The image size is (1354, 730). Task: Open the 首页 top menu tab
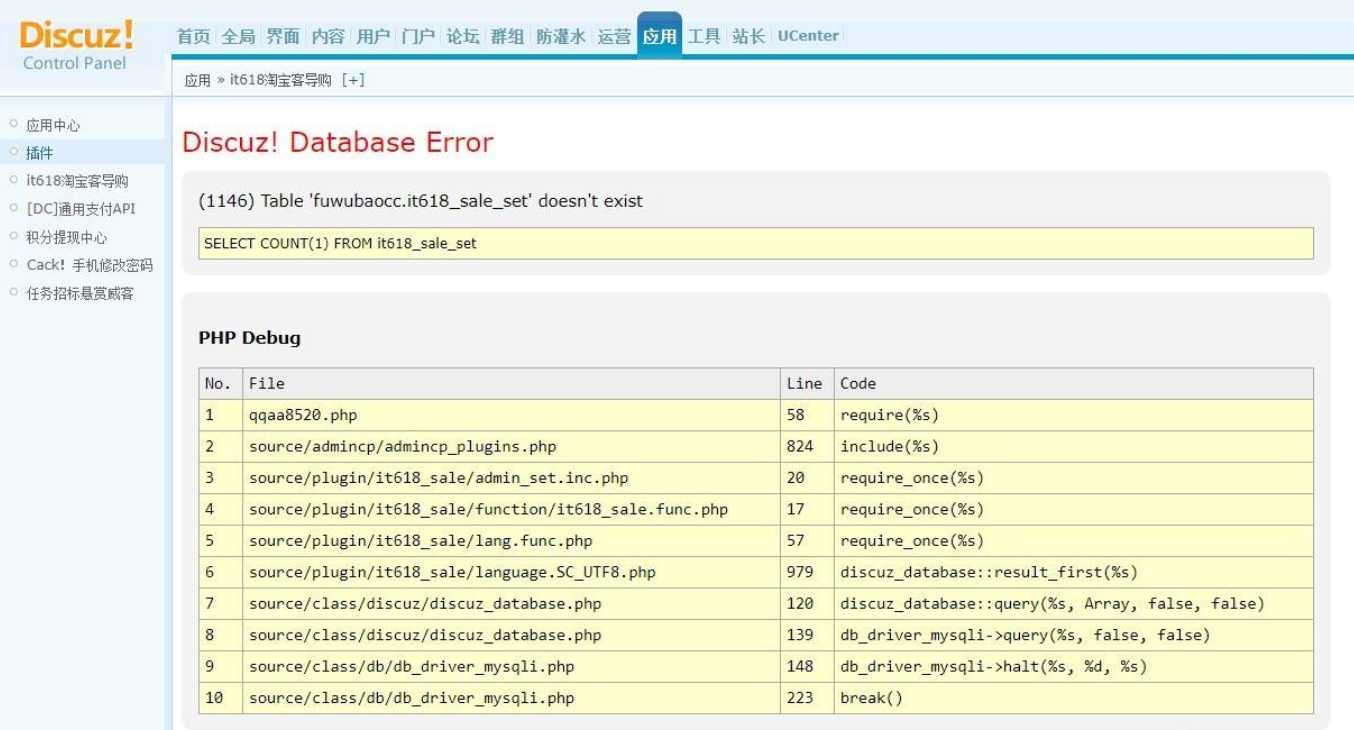(194, 36)
